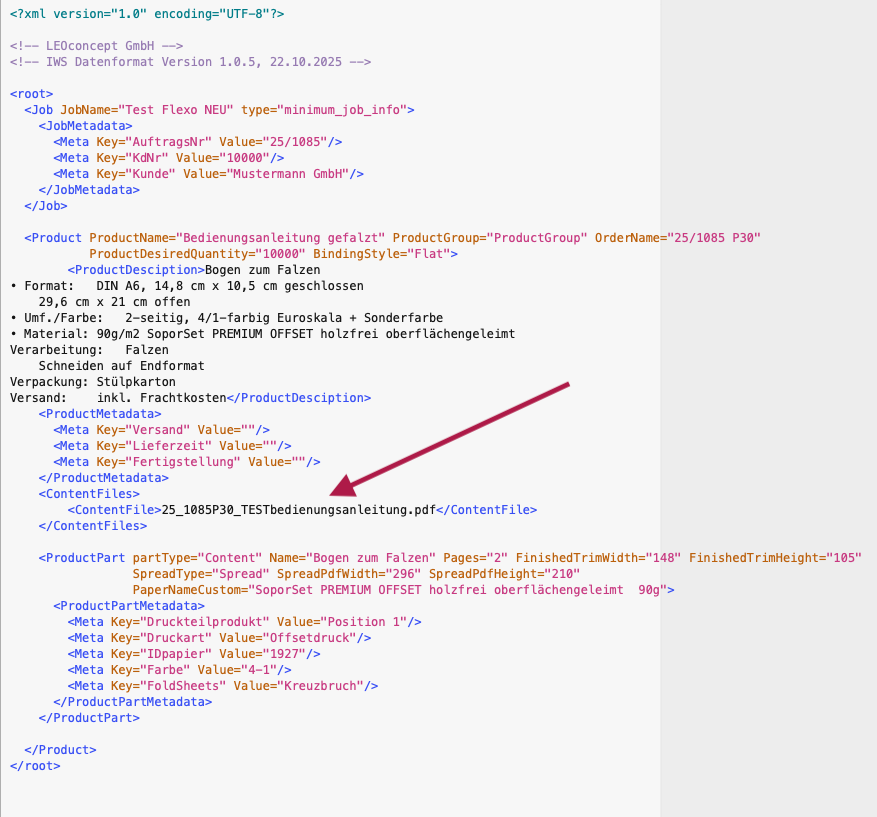877x817 pixels.
Task: Click the Meta Key "Lieferzeit" line
Action: click(172, 446)
